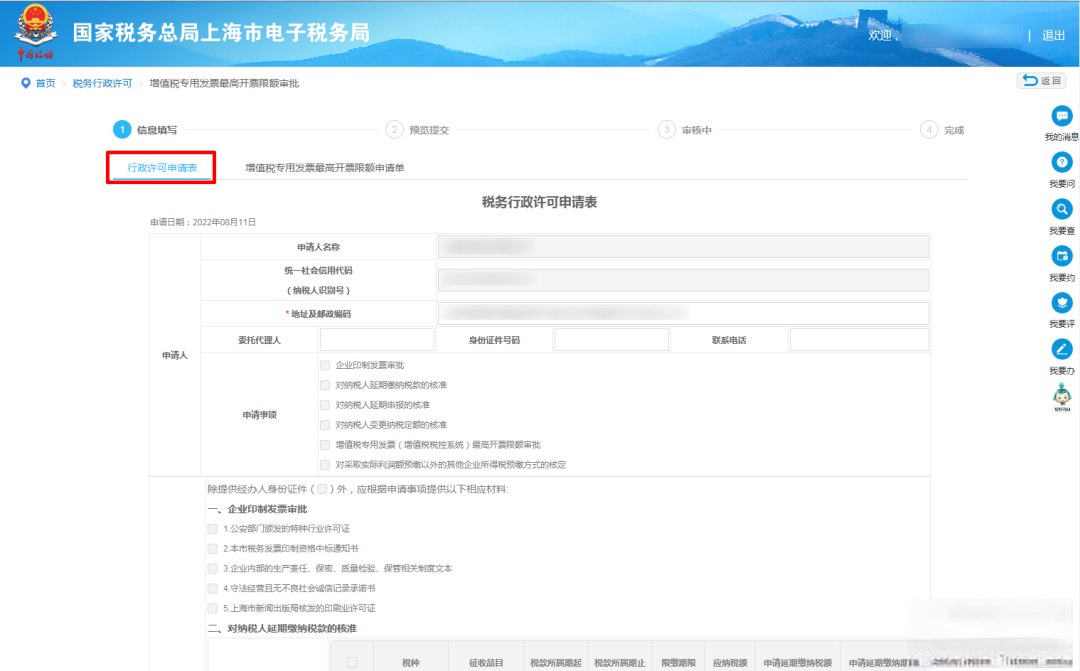Image resolution: width=1080 pixels, height=671 pixels.
Task: Open the 我要评 rating icon
Action: (1062, 303)
